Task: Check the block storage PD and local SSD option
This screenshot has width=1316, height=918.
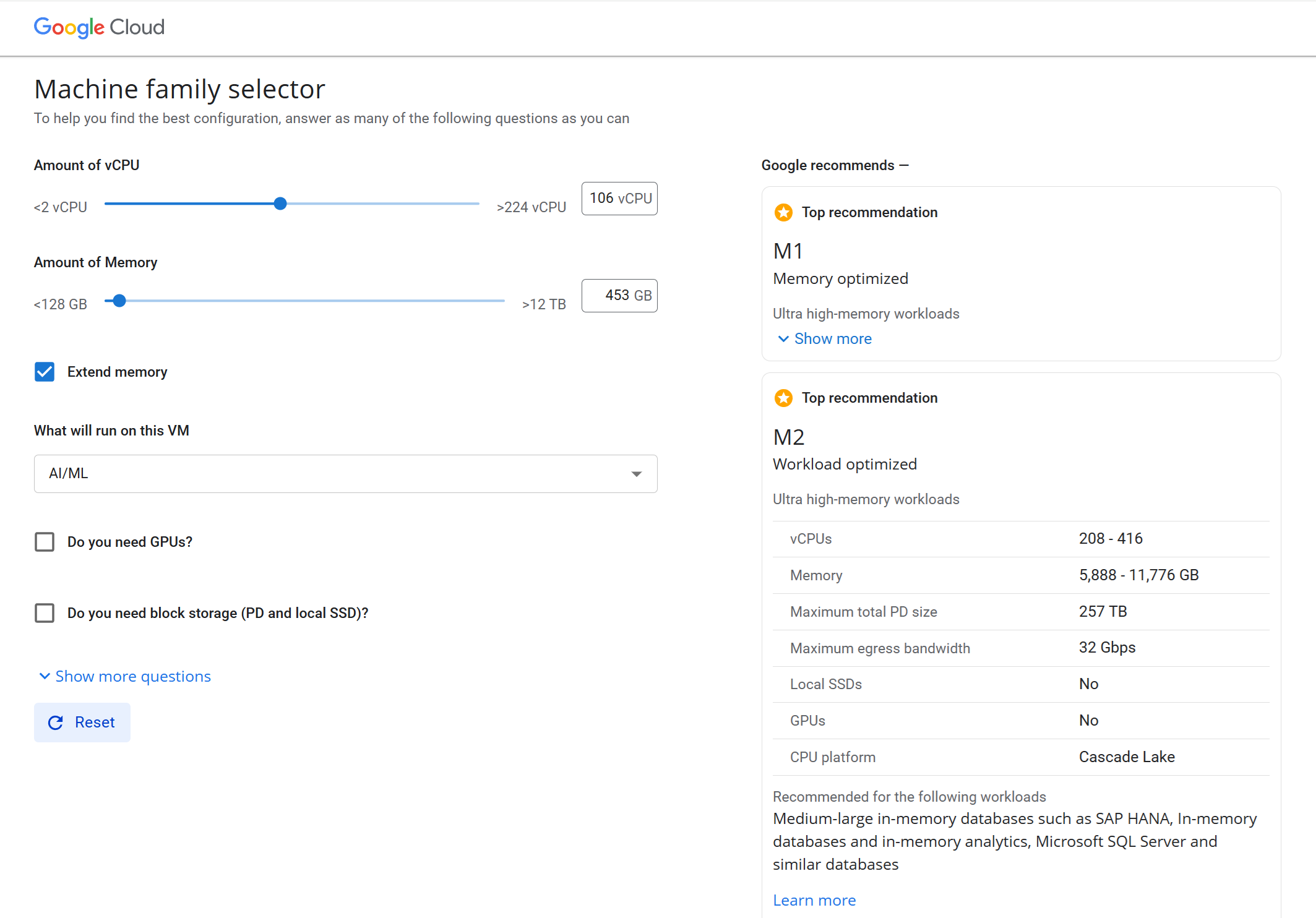Action: coord(44,613)
